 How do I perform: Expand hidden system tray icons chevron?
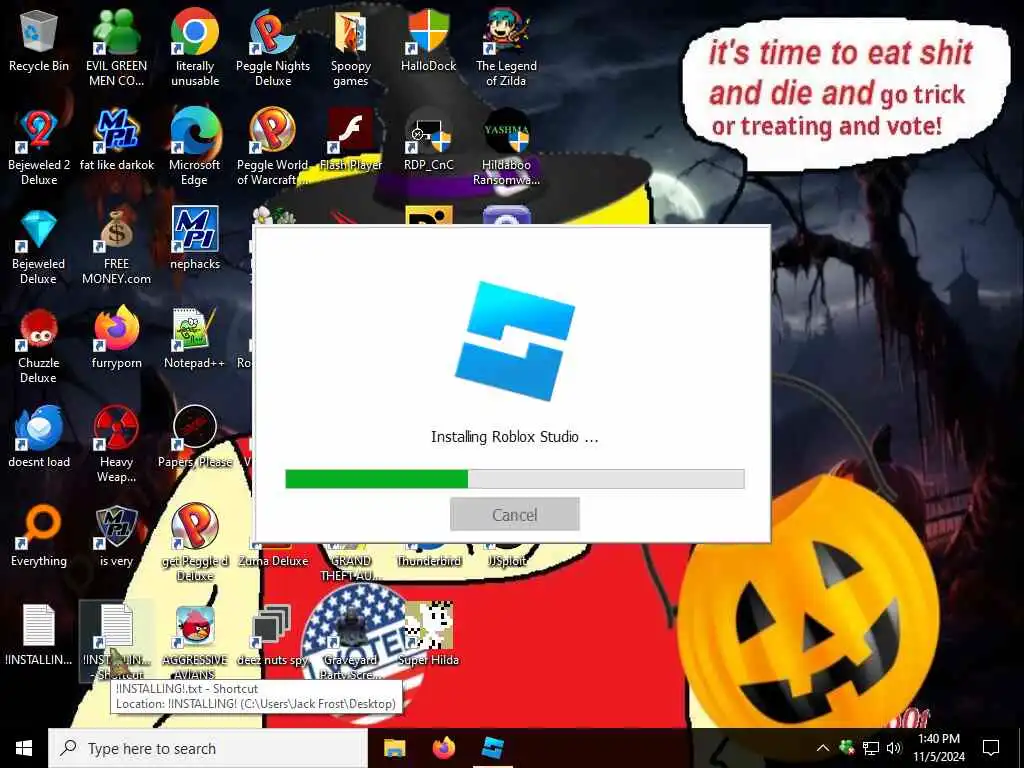[823, 748]
